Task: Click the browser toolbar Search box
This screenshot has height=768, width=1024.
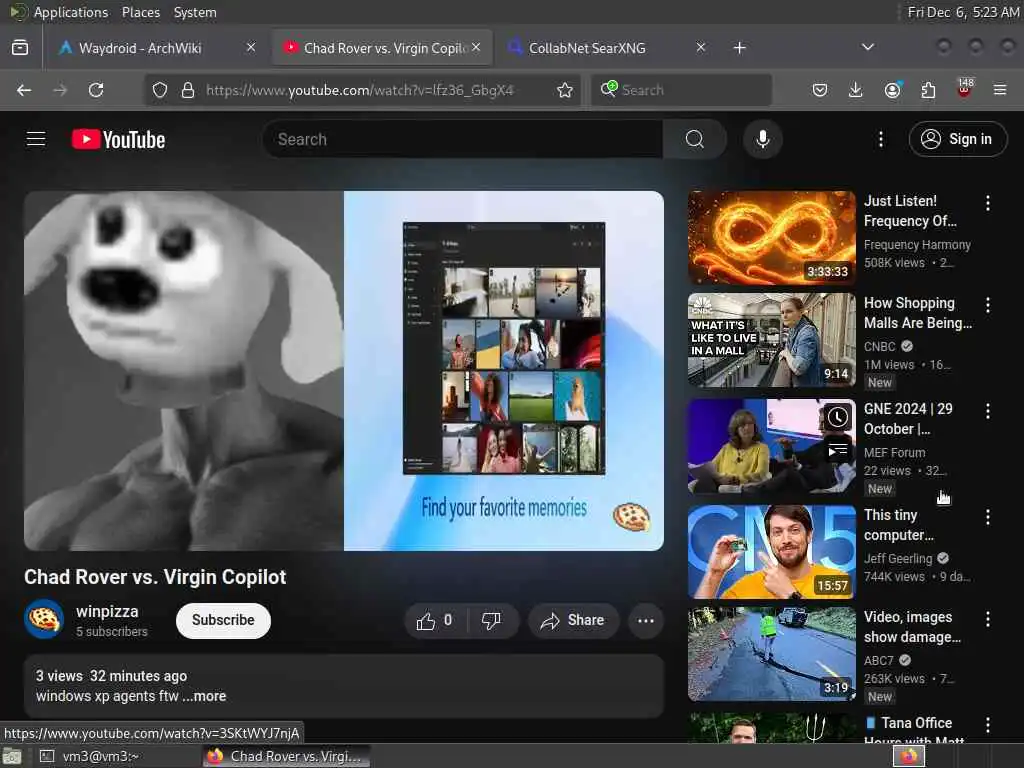Action: (x=681, y=90)
